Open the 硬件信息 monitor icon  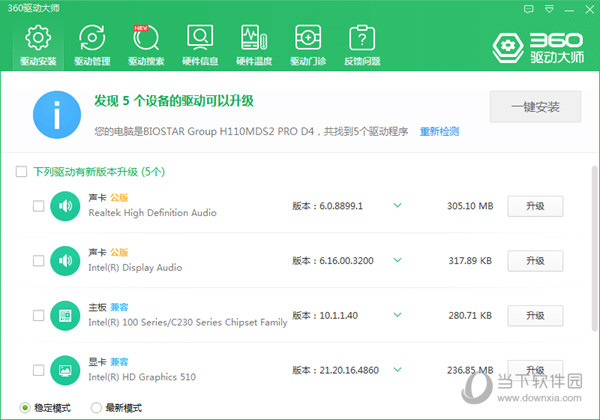pos(199,39)
